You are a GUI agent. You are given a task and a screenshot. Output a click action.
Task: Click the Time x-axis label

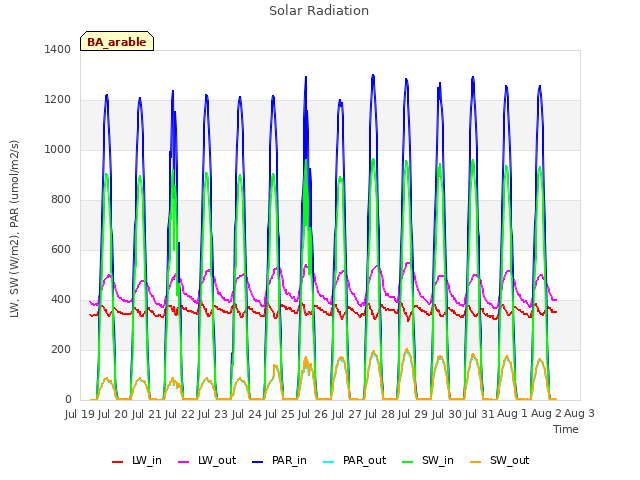point(566,429)
